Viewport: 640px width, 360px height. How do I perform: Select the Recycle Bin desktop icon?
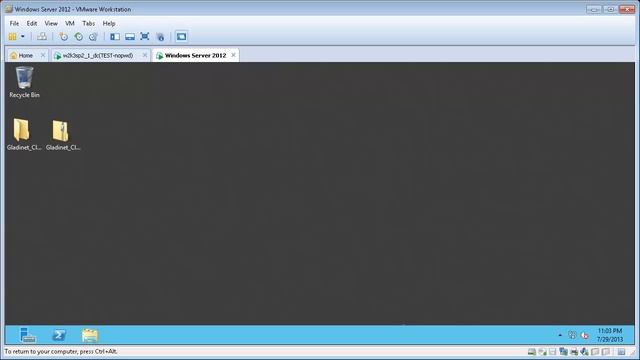[24, 82]
